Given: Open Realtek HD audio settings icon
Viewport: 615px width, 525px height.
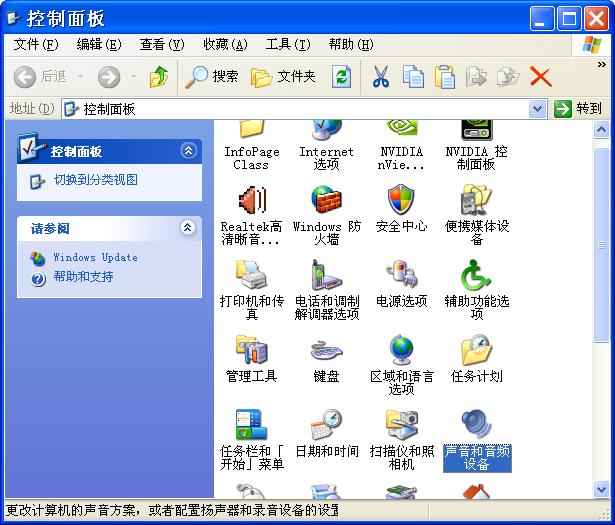Looking at the screenshot, I should [252, 200].
